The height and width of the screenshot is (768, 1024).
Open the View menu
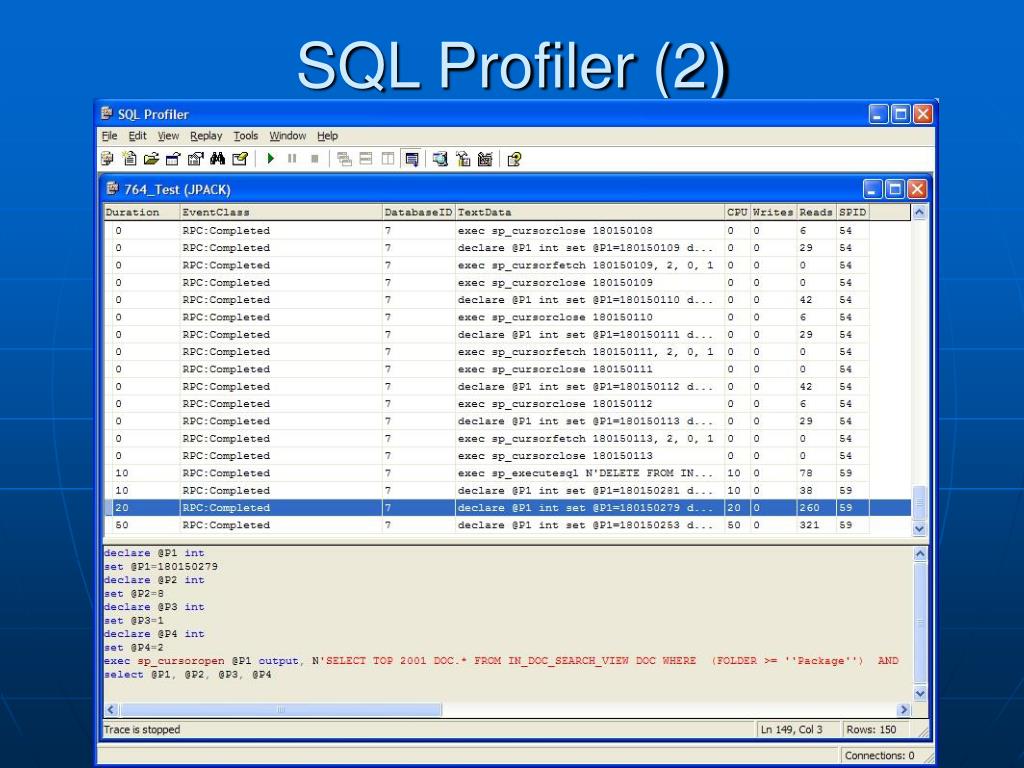coord(168,136)
